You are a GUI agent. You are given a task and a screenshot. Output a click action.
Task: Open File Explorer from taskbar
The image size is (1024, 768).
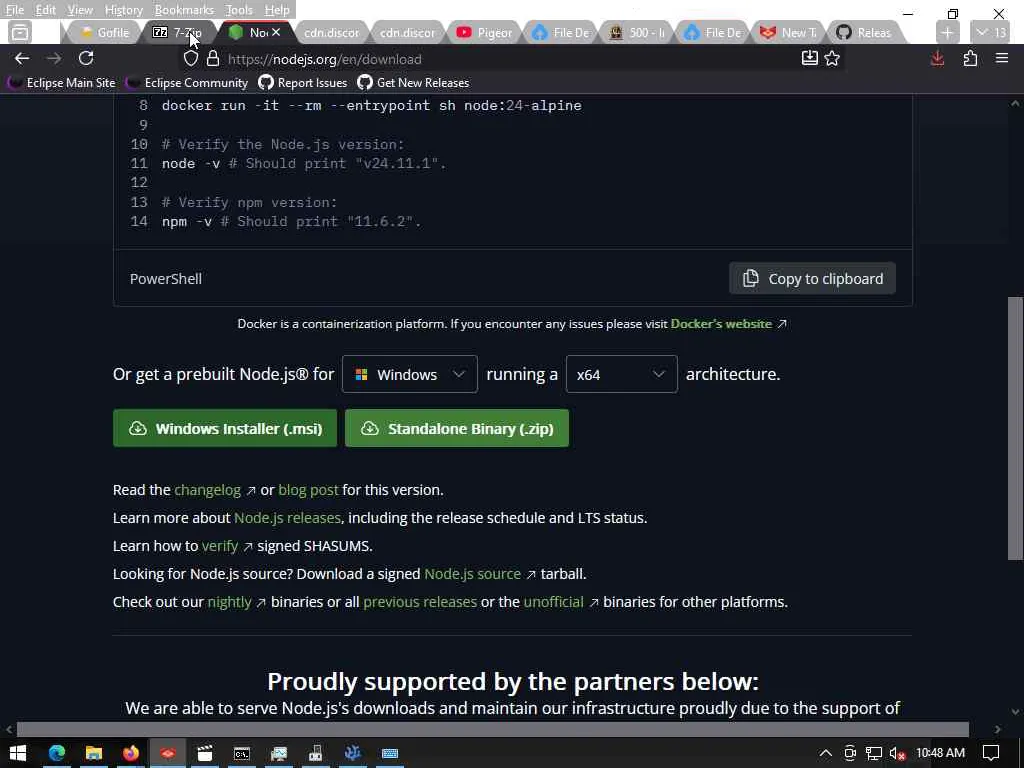[93, 753]
